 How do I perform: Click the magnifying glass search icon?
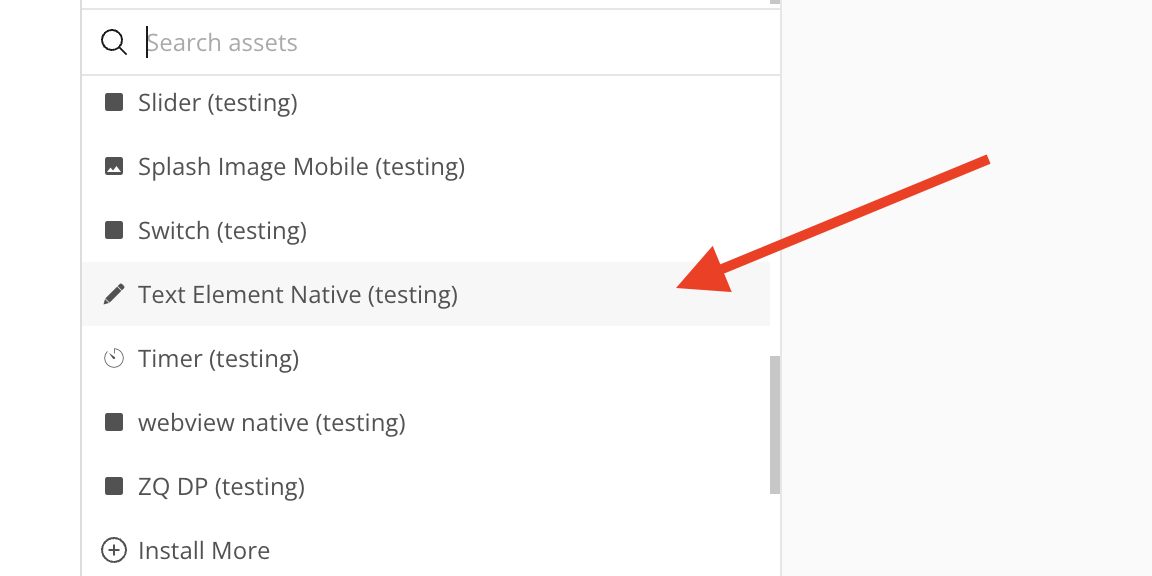114,42
